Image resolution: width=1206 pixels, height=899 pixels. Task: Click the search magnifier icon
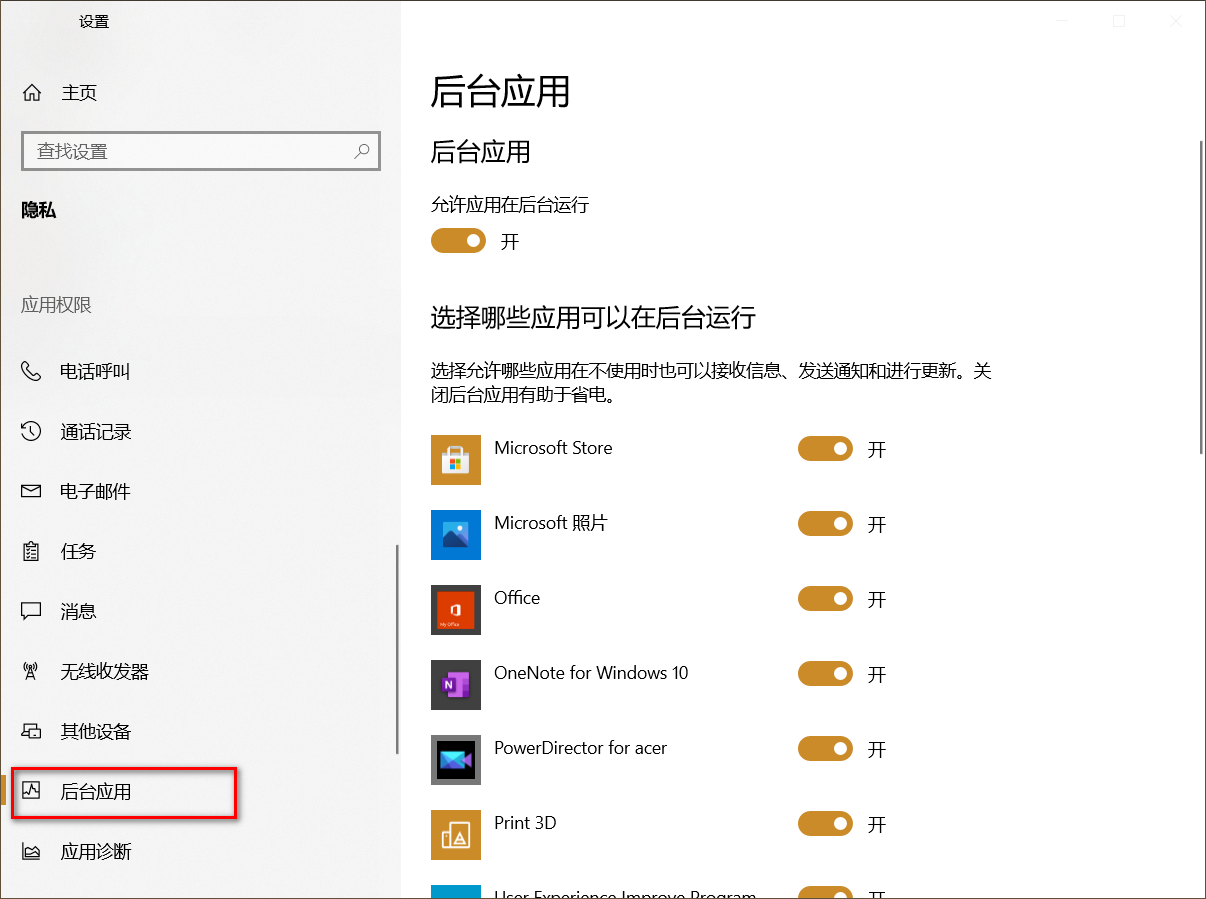tap(362, 151)
